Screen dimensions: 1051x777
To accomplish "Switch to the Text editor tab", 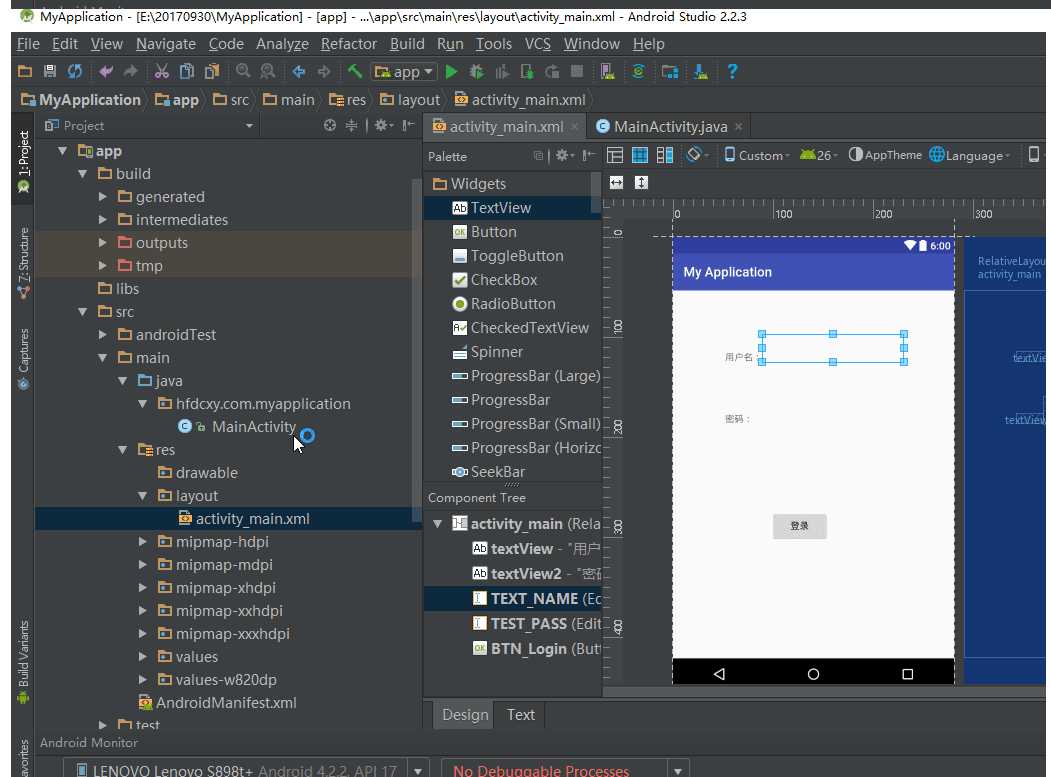I will click(521, 715).
